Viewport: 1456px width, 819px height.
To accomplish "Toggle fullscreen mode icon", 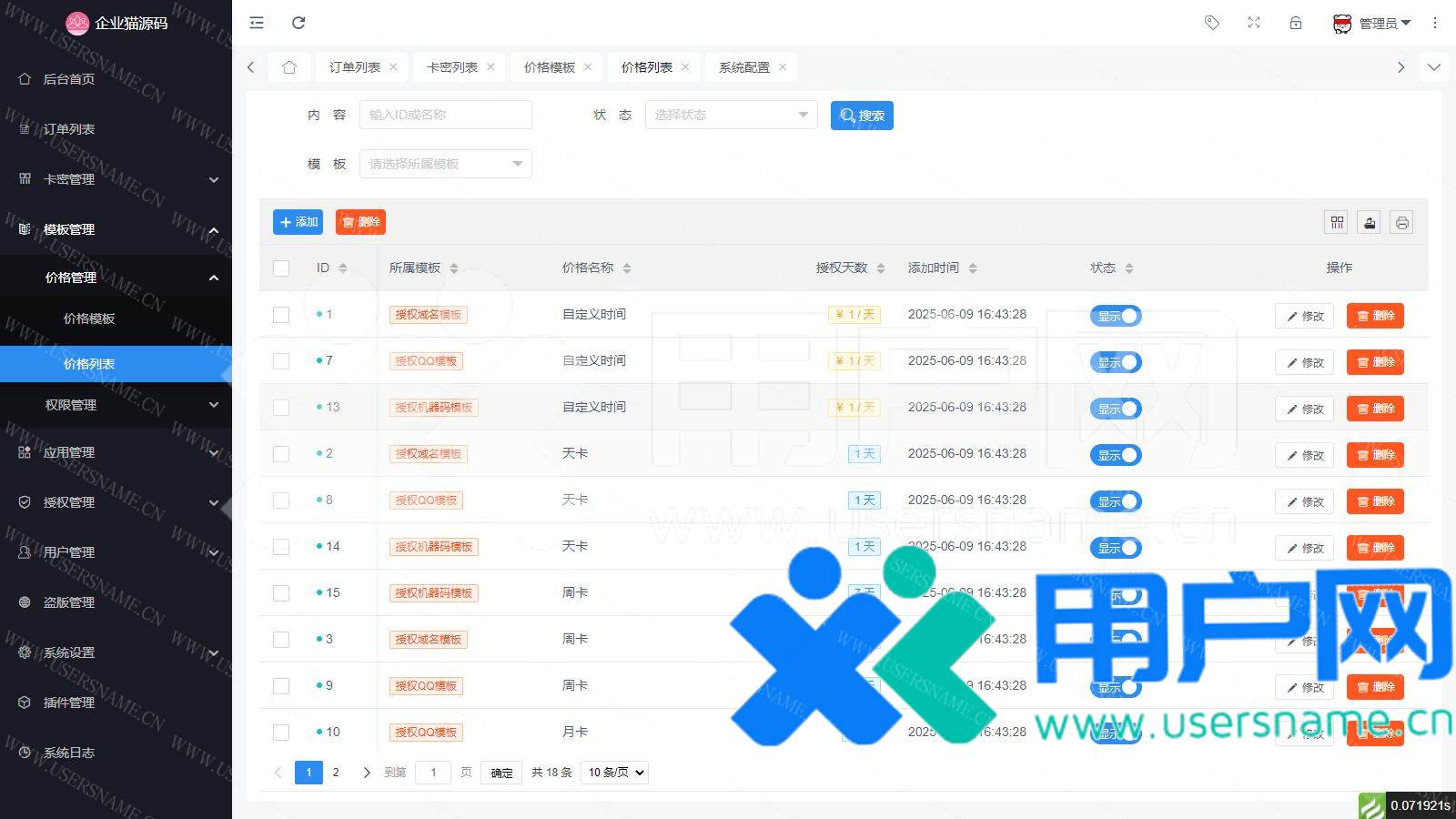I will (1254, 23).
